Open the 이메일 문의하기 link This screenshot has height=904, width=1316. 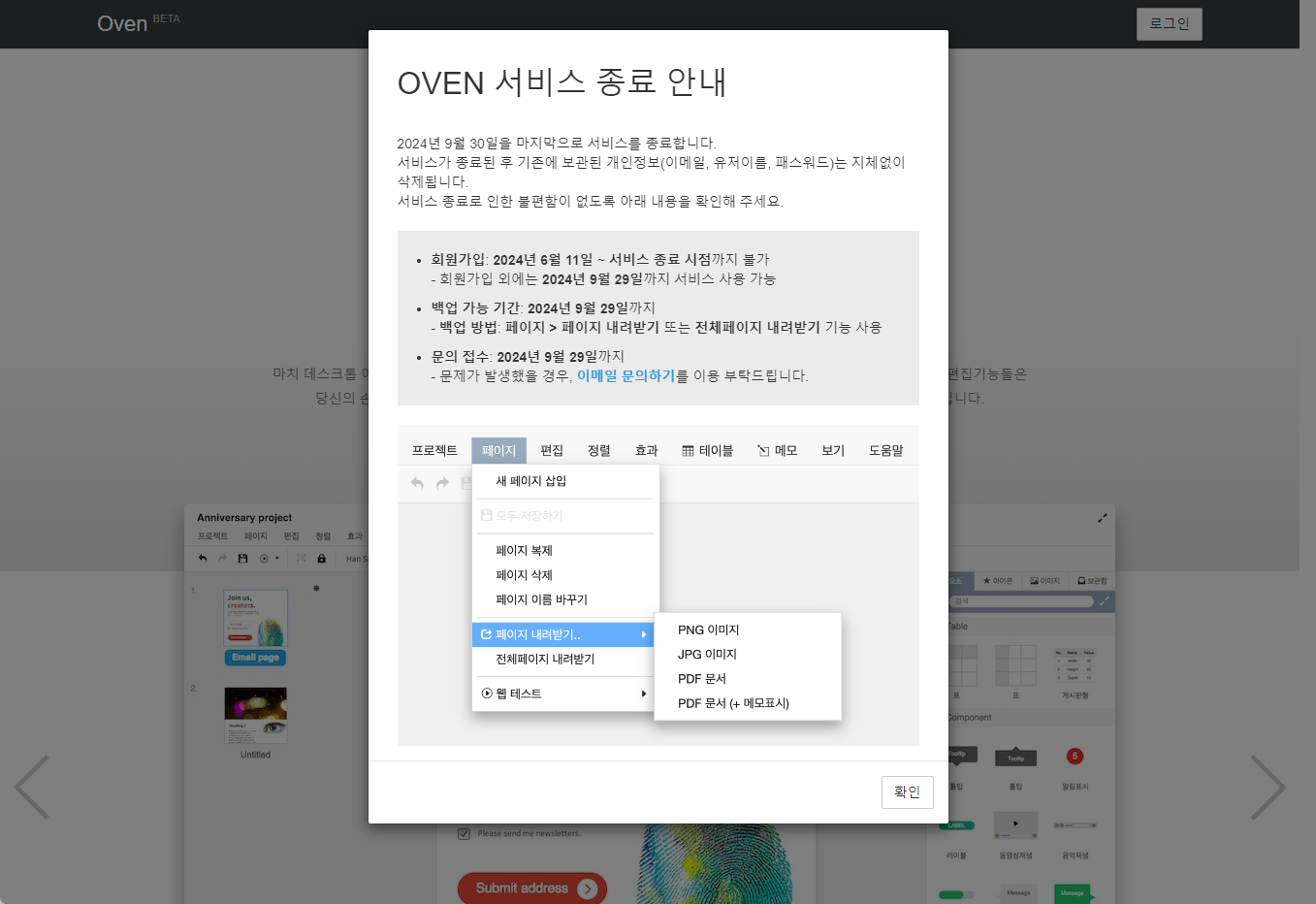tap(626, 375)
